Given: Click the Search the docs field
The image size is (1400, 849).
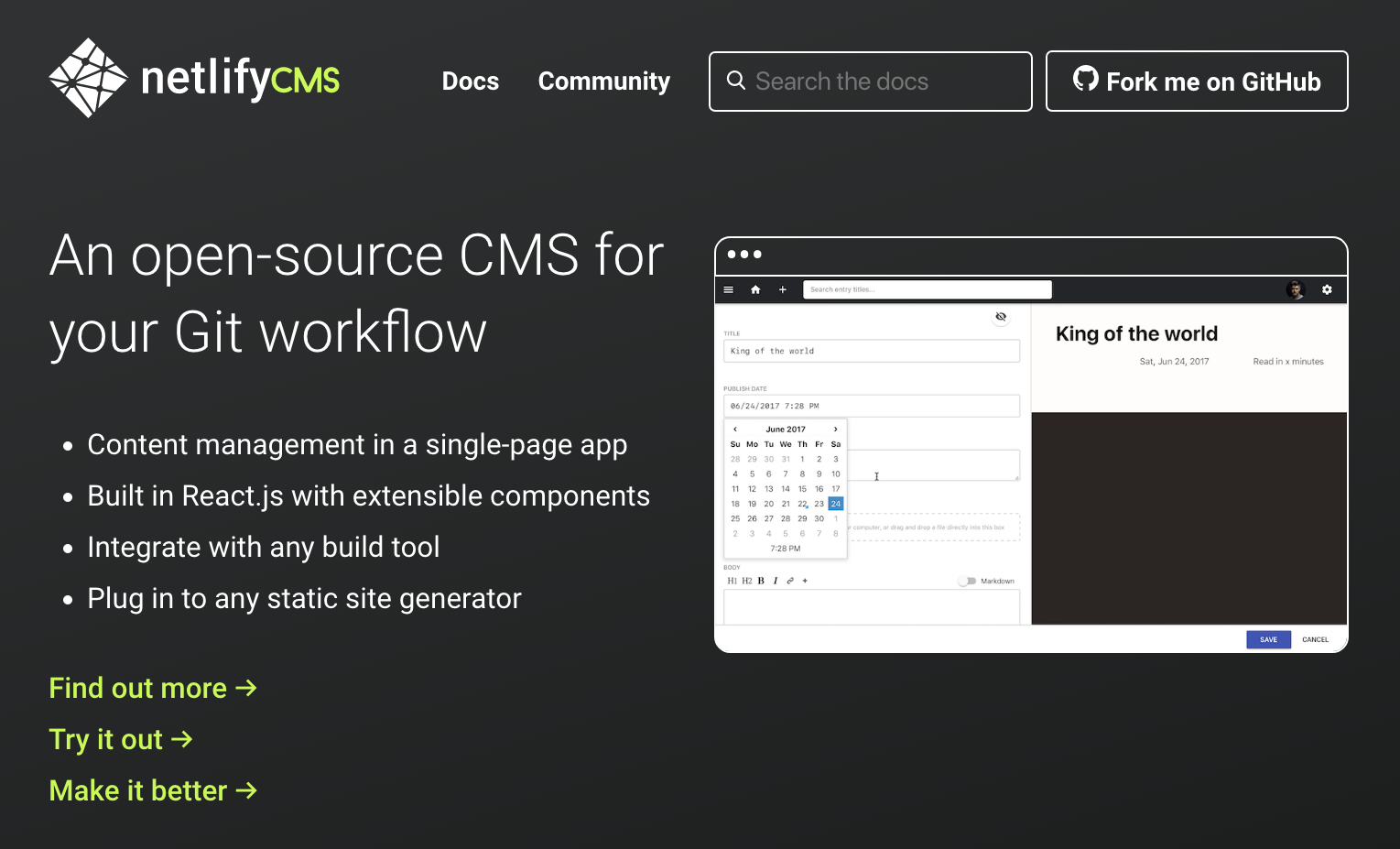Looking at the screenshot, I should (871, 82).
